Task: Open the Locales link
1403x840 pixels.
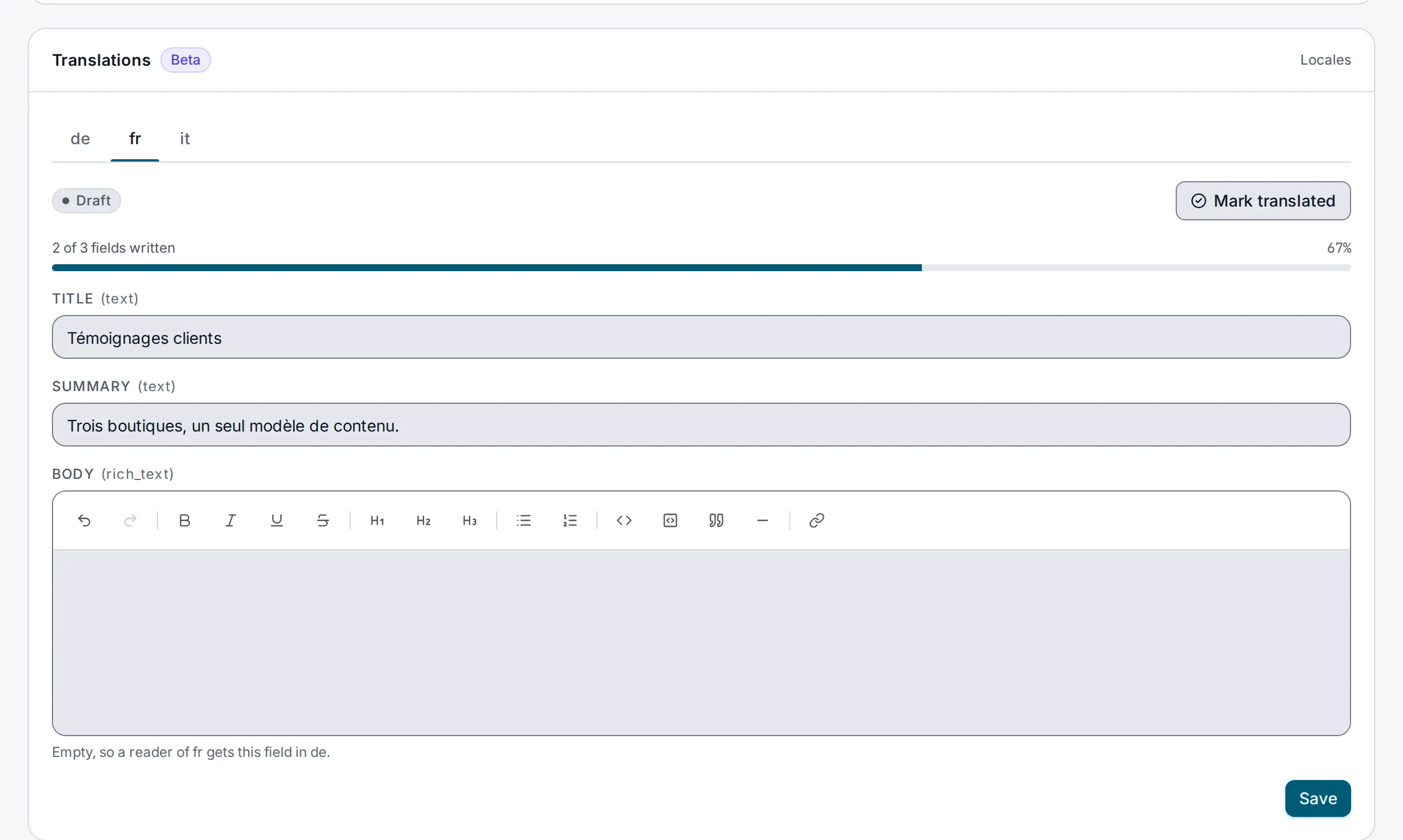Action: (x=1325, y=60)
